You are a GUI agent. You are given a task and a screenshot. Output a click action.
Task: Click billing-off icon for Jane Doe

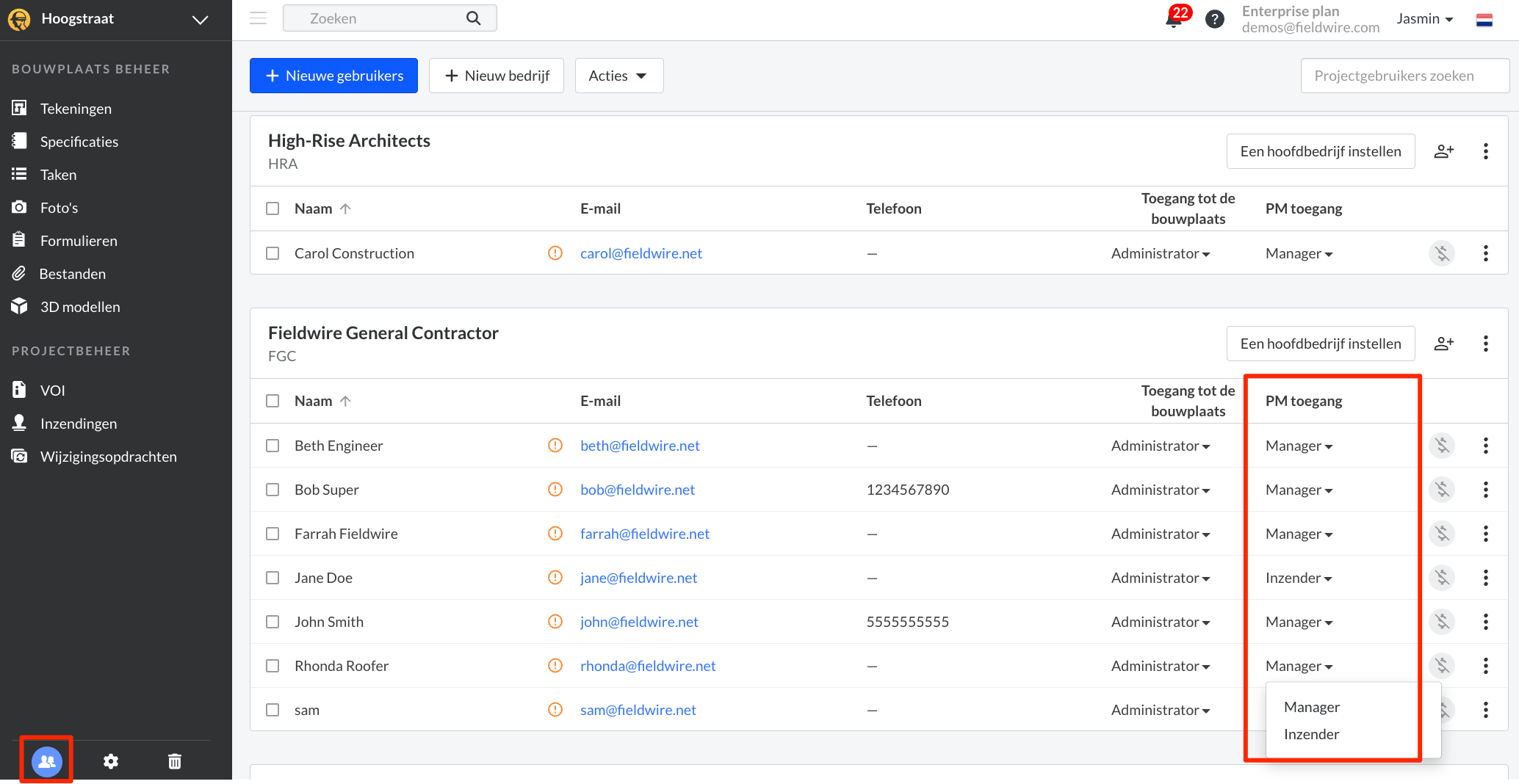coord(1443,578)
